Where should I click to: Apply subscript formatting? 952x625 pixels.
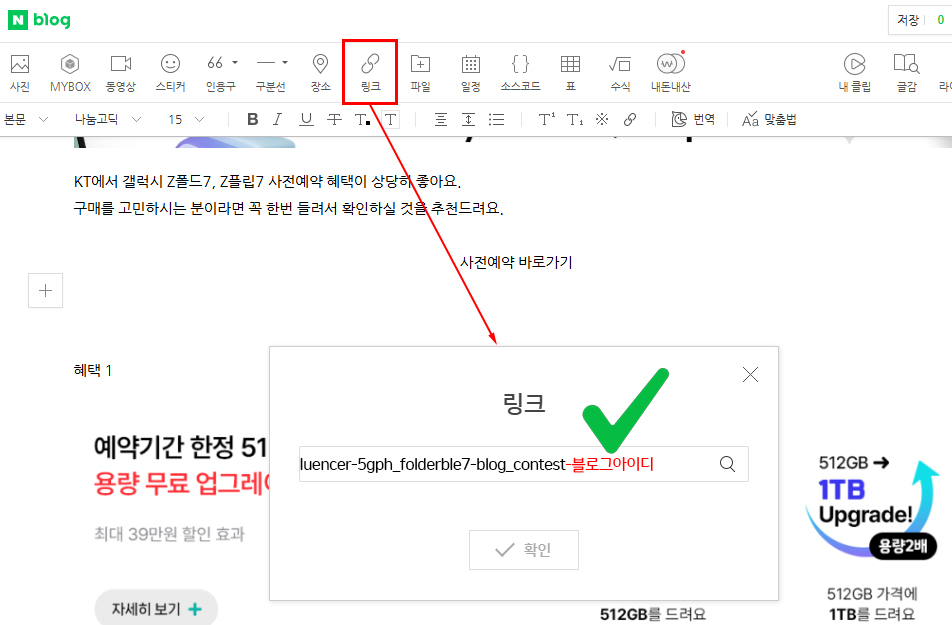click(574, 120)
